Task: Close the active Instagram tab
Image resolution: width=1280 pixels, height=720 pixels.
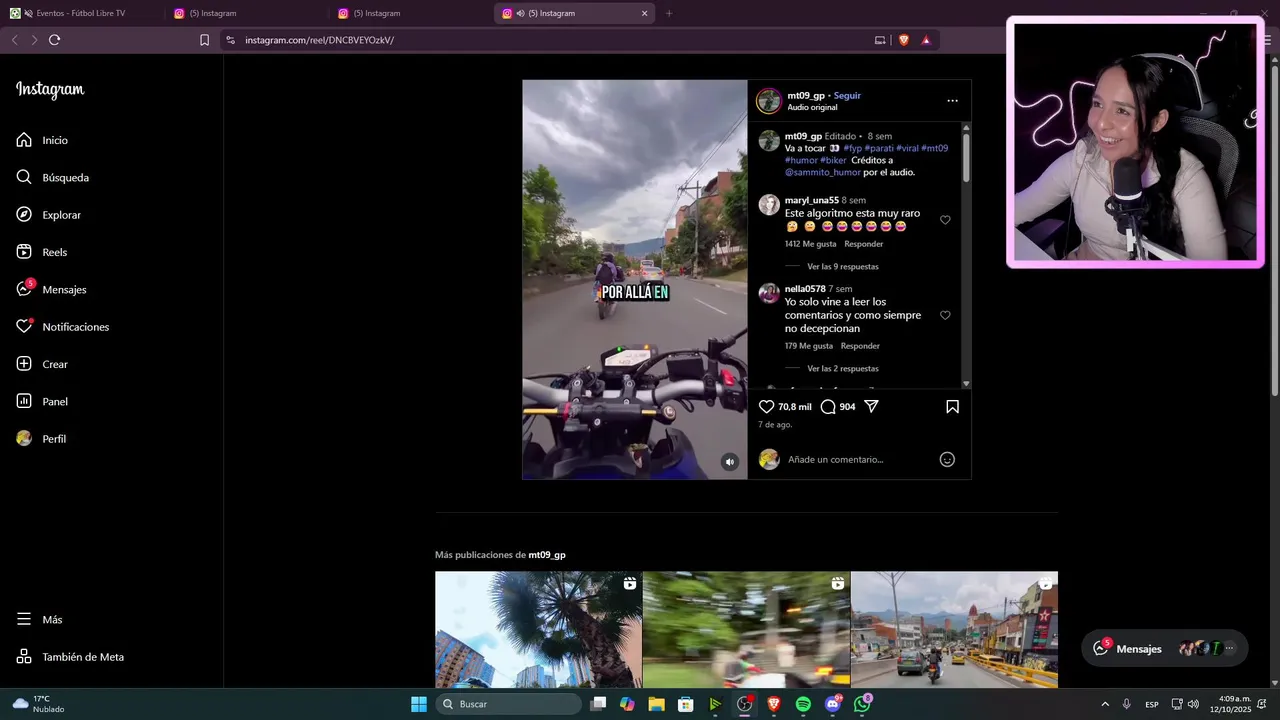Action: click(644, 13)
